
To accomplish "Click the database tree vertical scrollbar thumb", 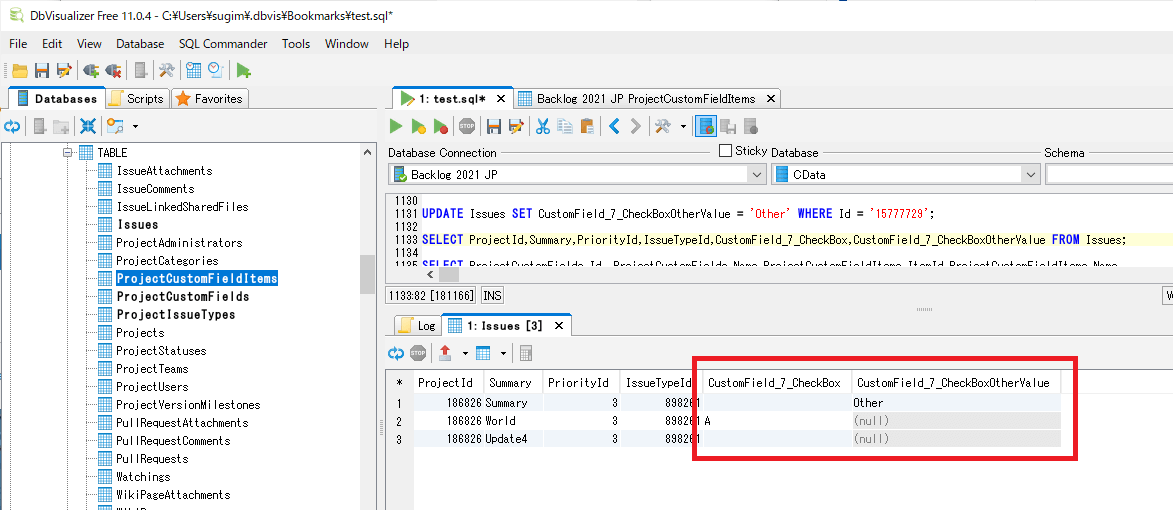I will tap(367, 274).
